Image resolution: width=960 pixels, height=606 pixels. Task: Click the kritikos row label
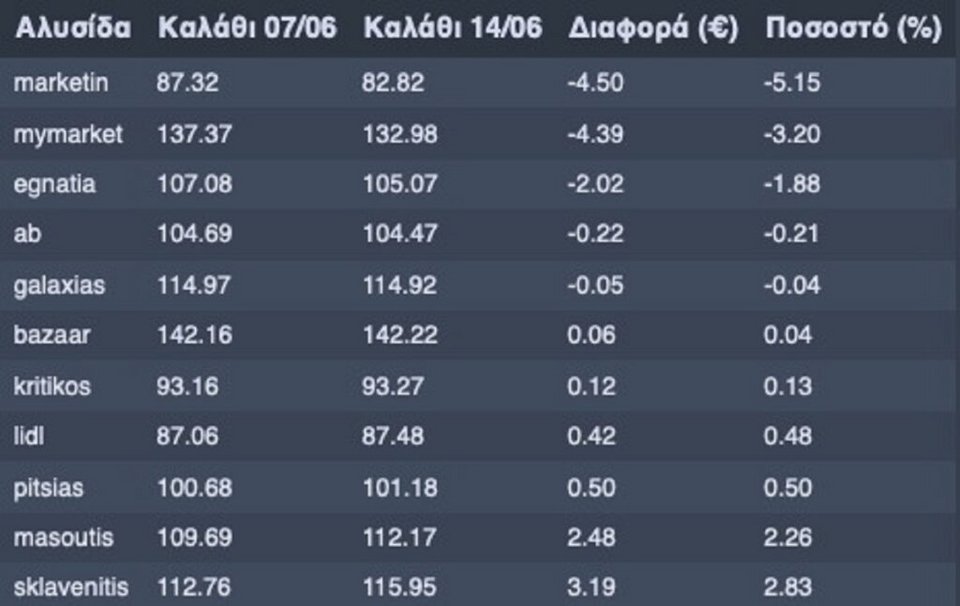[x=52, y=386]
